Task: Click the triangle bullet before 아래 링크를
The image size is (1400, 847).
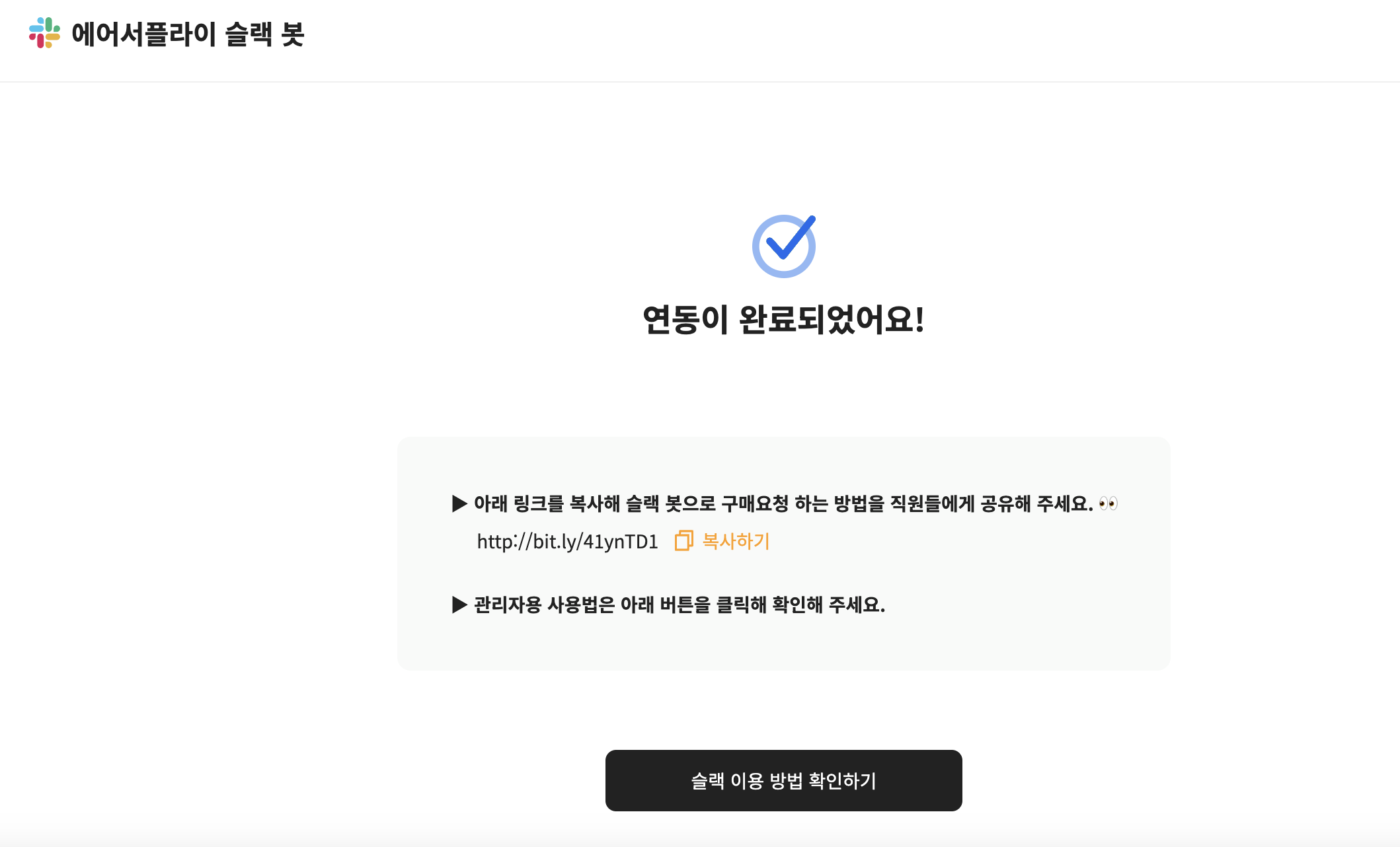Action: 459,503
